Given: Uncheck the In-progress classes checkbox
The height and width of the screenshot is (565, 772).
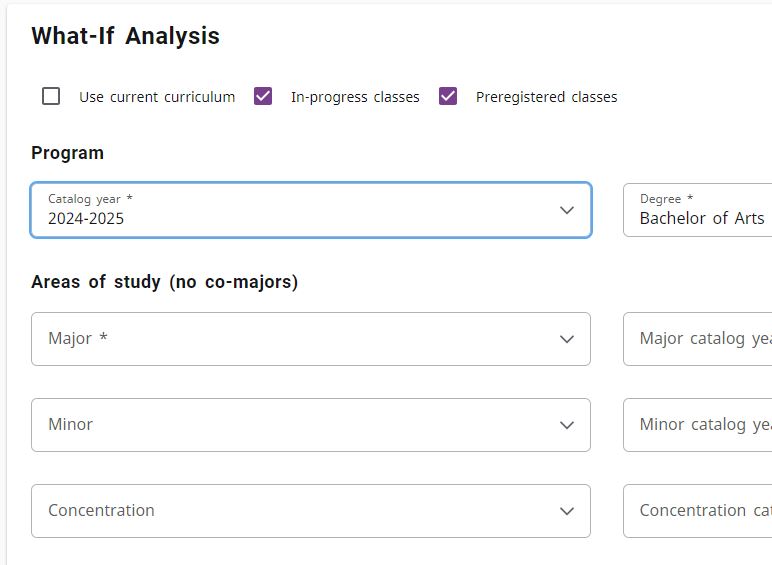Looking at the screenshot, I should 263,96.
